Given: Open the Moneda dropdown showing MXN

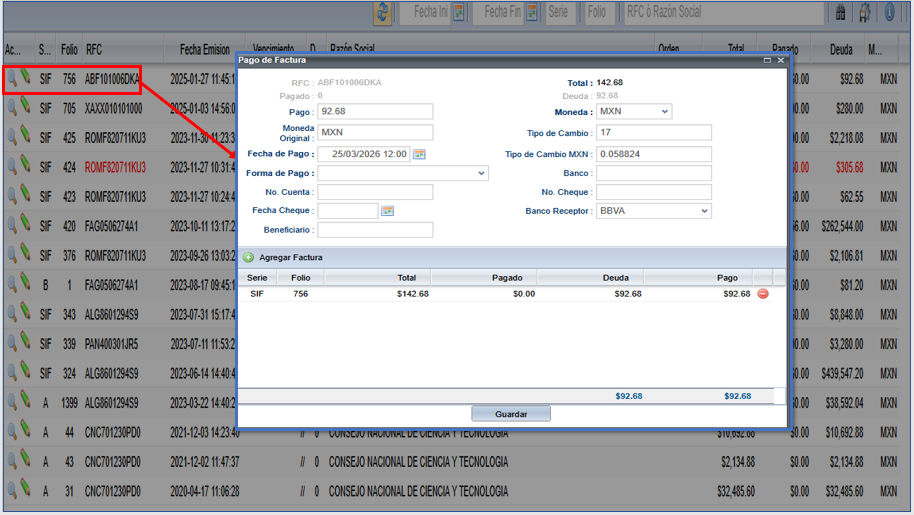Looking at the screenshot, I should 634,111.
